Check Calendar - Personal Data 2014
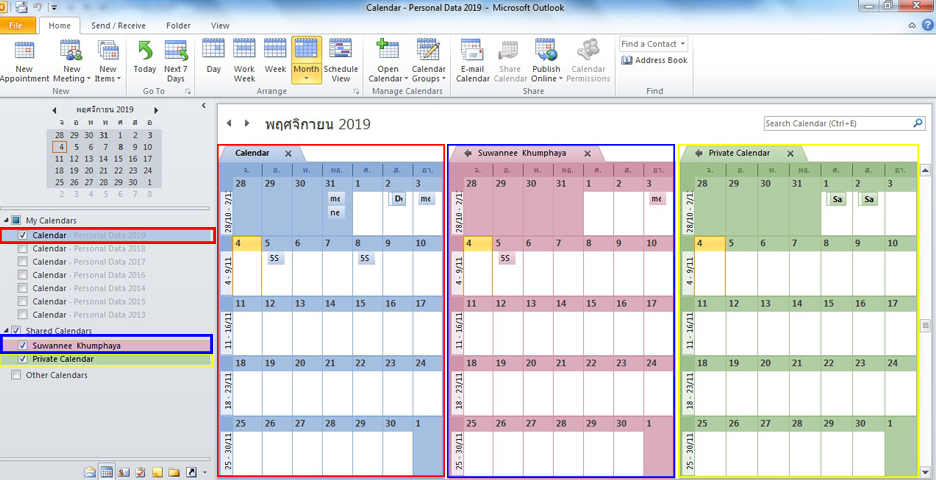 click(x=23, y=288)
